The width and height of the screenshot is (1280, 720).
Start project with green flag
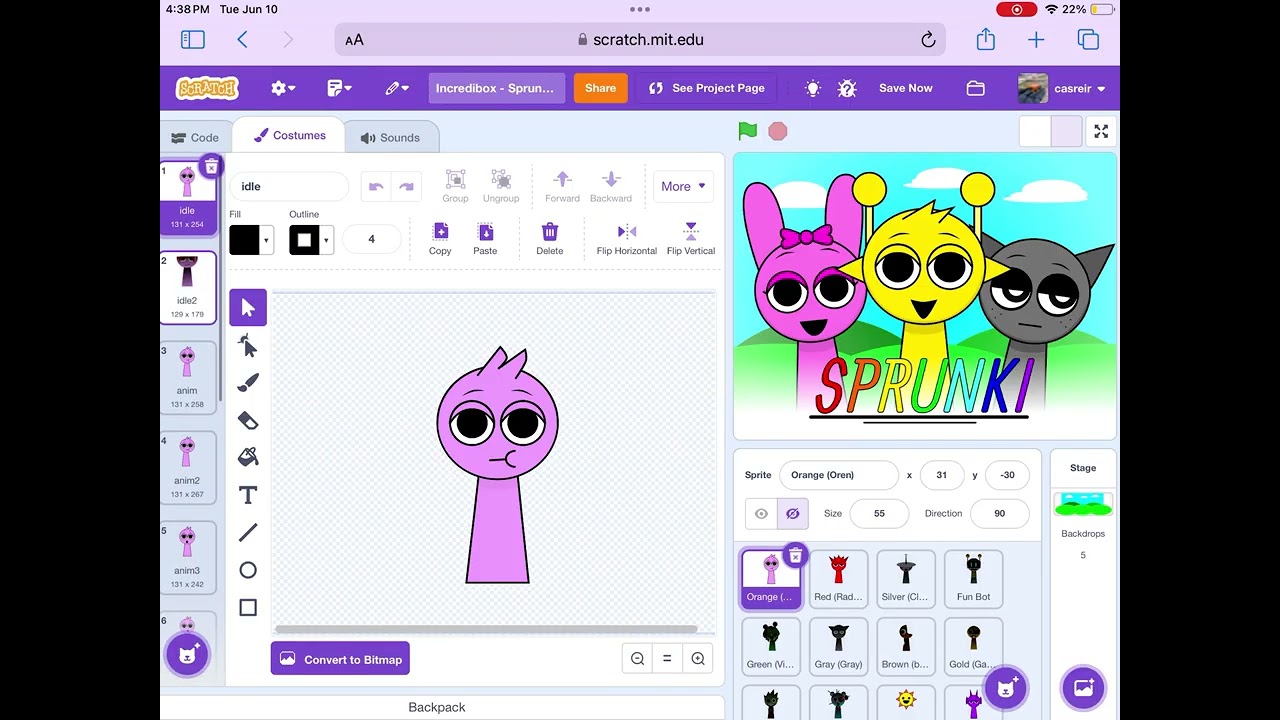747,131
